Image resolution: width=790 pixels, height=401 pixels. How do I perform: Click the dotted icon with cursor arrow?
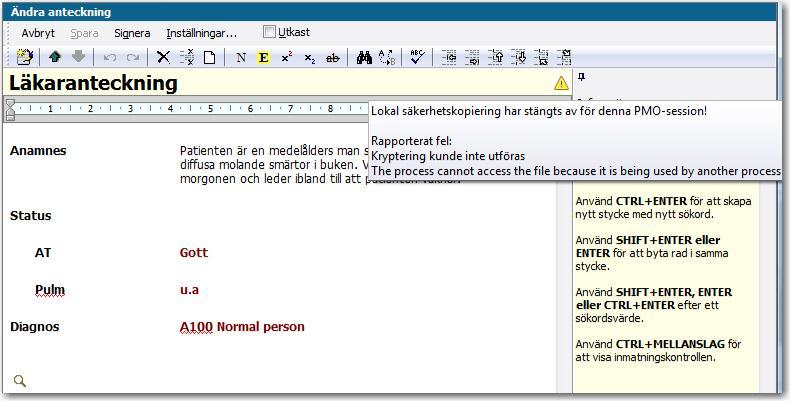coord(541,57)
